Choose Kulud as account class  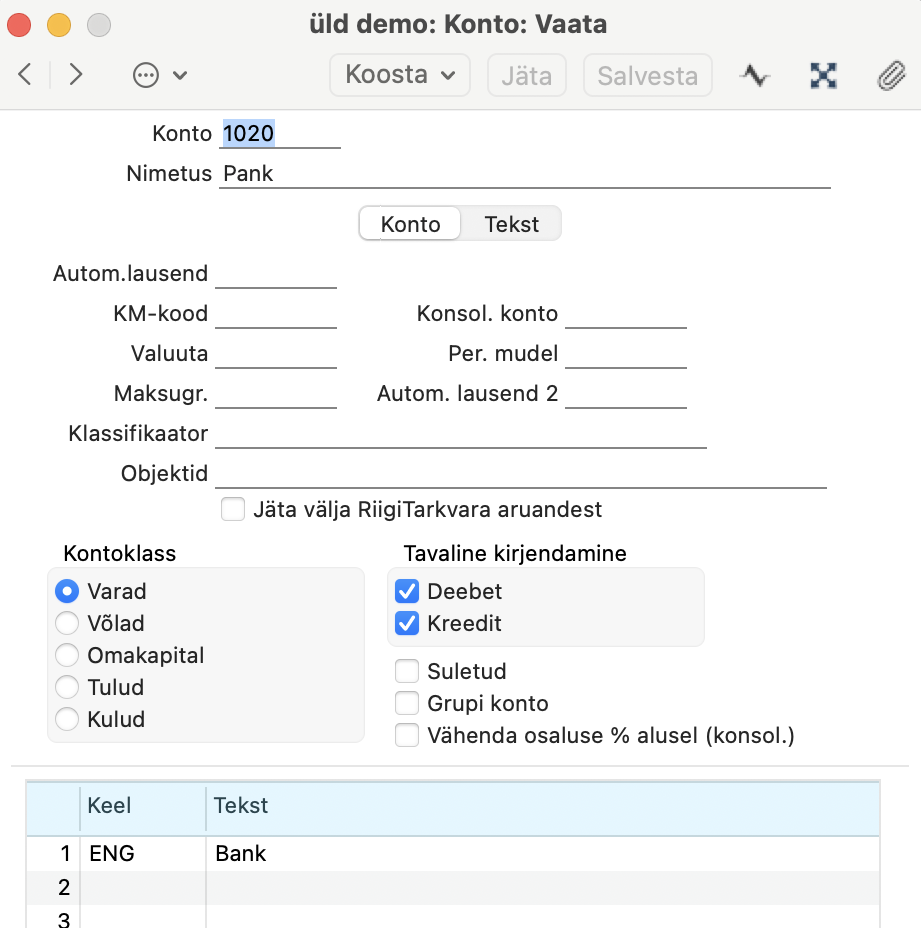[67, 718]
